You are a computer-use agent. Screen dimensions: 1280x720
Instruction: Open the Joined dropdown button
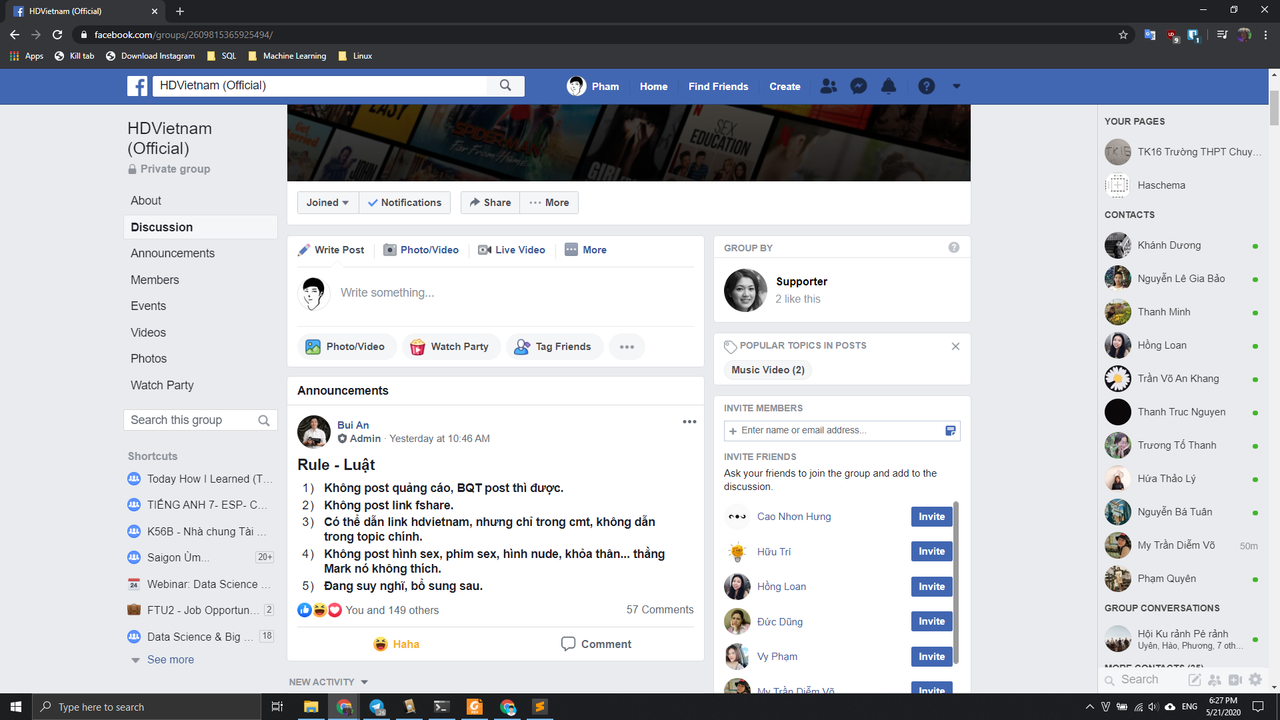328,202
